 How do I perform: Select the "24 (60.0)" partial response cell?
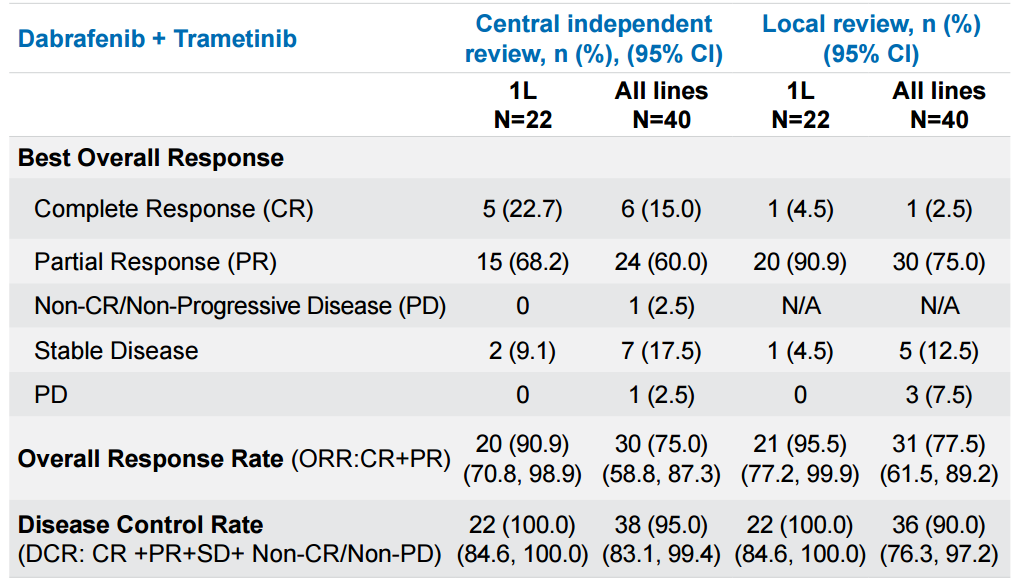click(661, 262)
